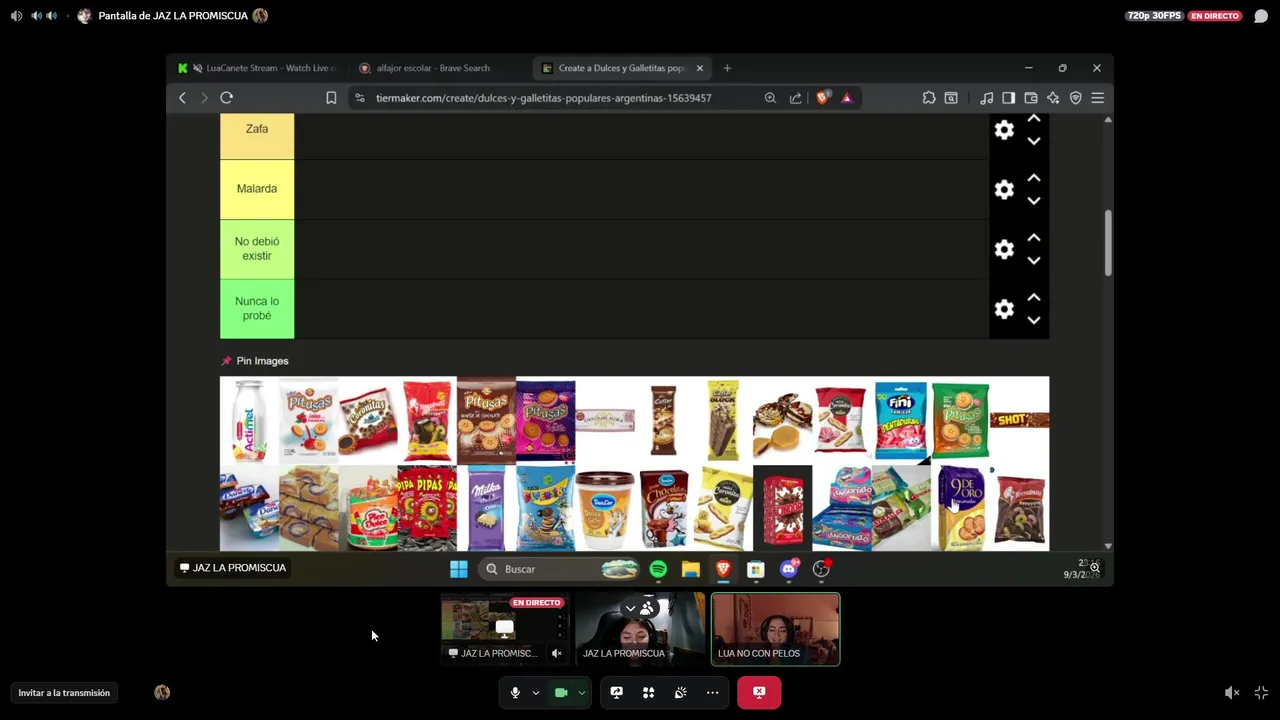This screenshot has width=1280, height=720.
Task: Move the No debió existir tier down
Action: 1034,261
